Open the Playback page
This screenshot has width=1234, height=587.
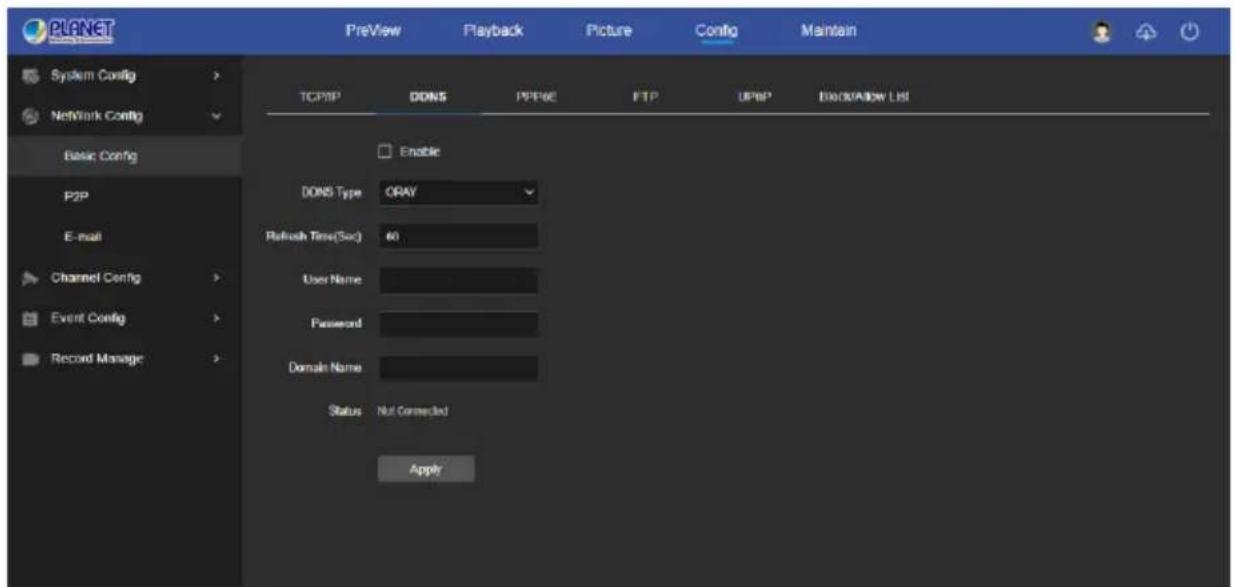[492, 31]
